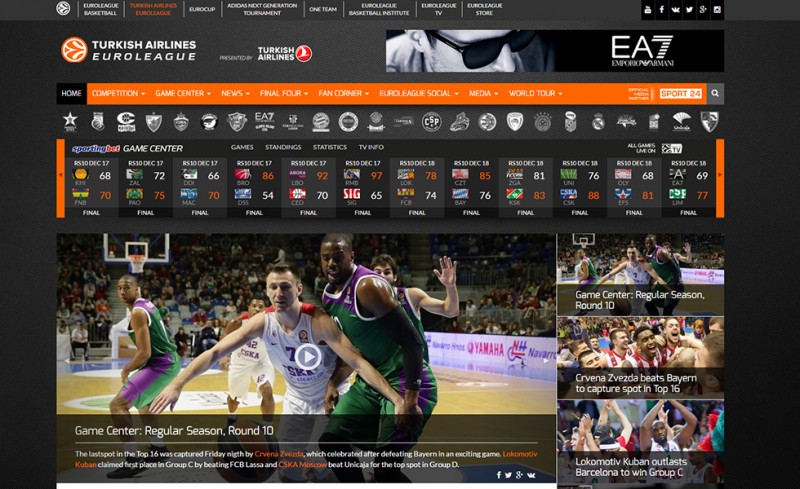Open the Eurocup top link

coord(202,9)
